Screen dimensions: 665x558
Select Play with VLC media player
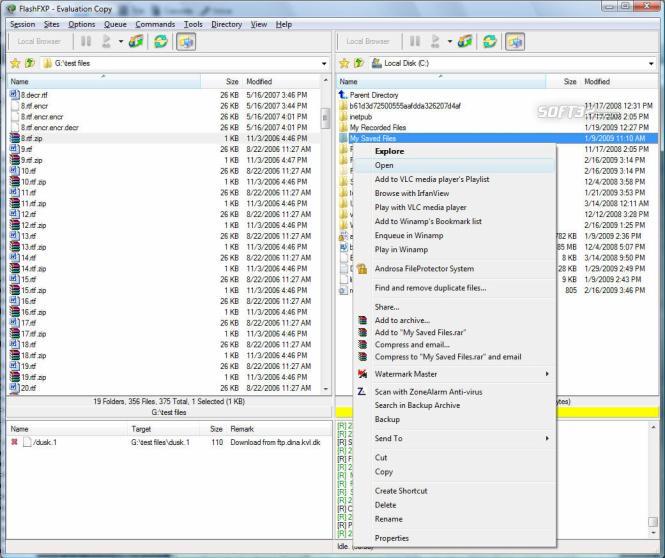[x=454, y=207]
